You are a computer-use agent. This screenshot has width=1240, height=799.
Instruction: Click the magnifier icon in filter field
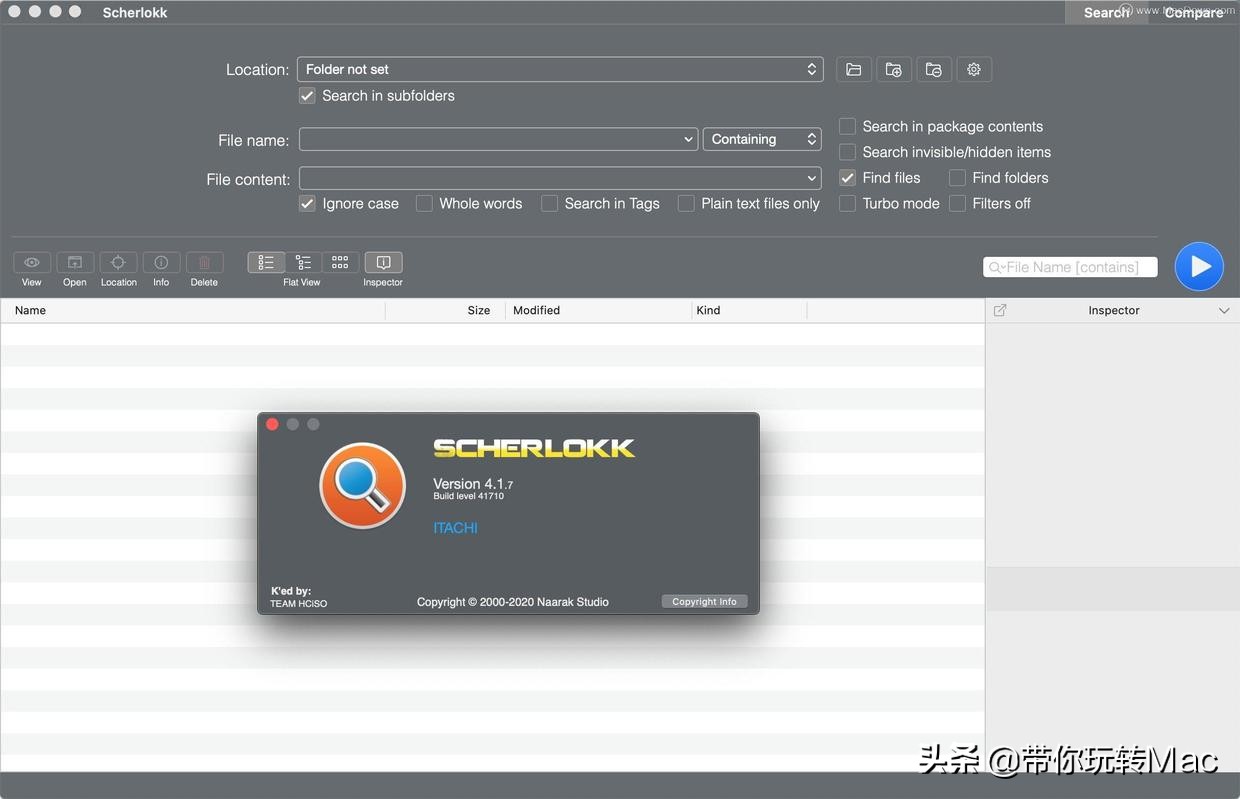pos(996,267)
